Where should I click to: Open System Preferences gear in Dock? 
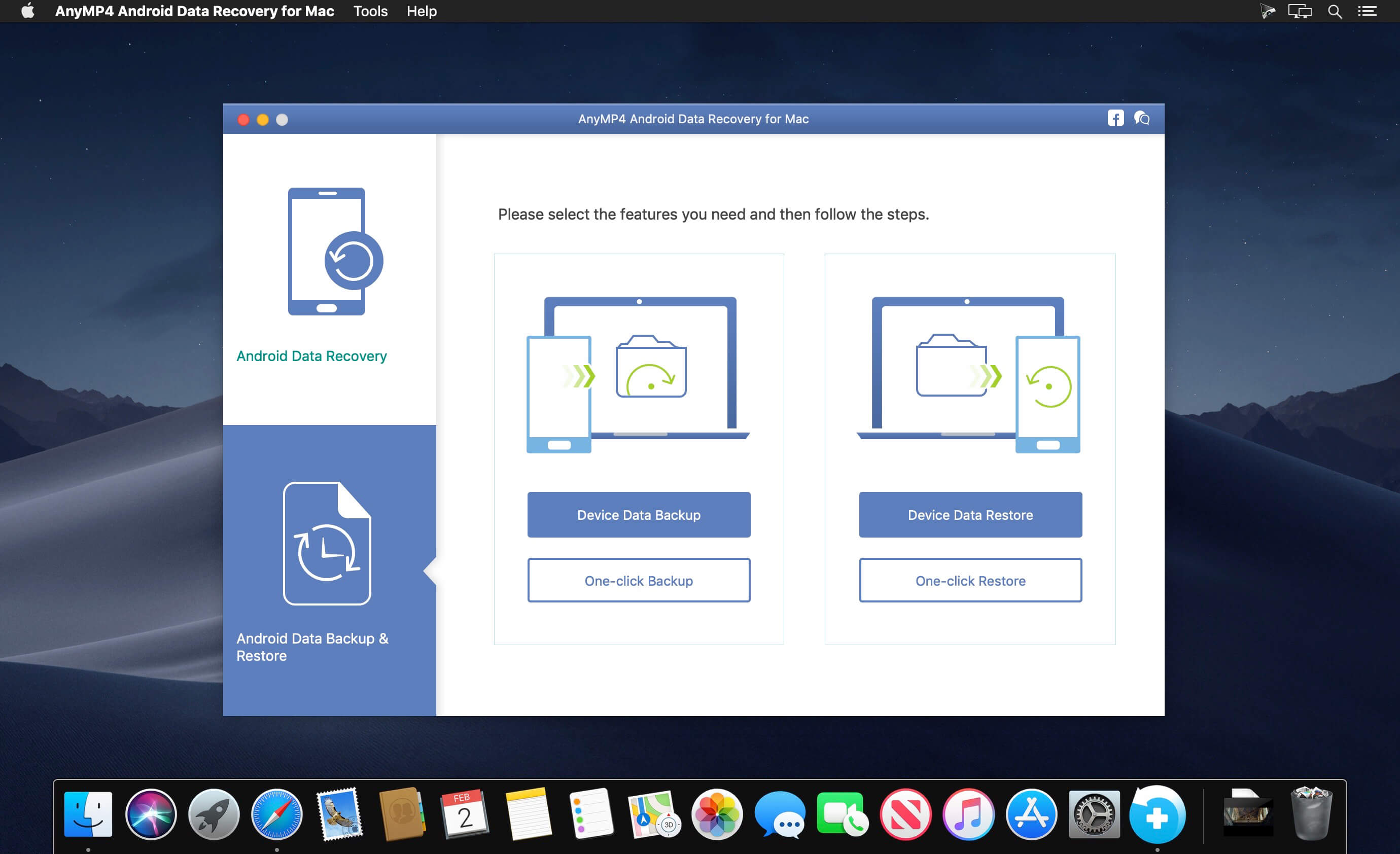pyautogui.click(x=1094, y=814)
